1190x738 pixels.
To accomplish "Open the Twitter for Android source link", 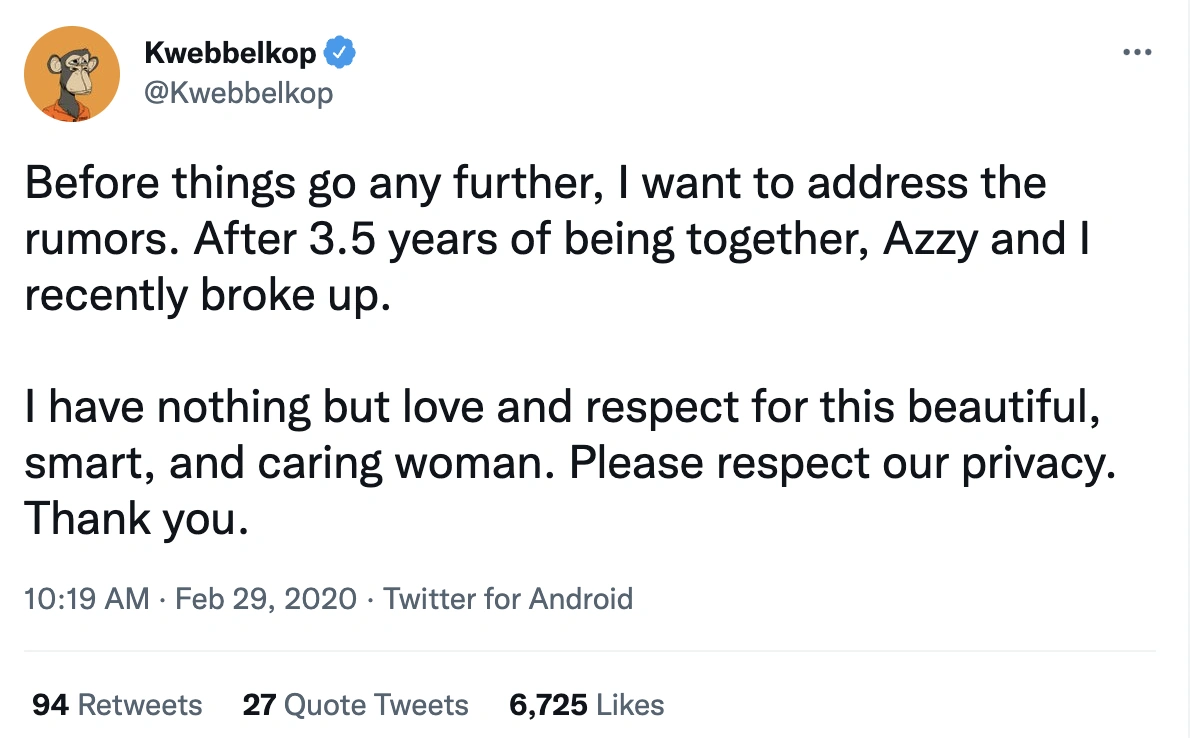I will click(x=508, y=599).
